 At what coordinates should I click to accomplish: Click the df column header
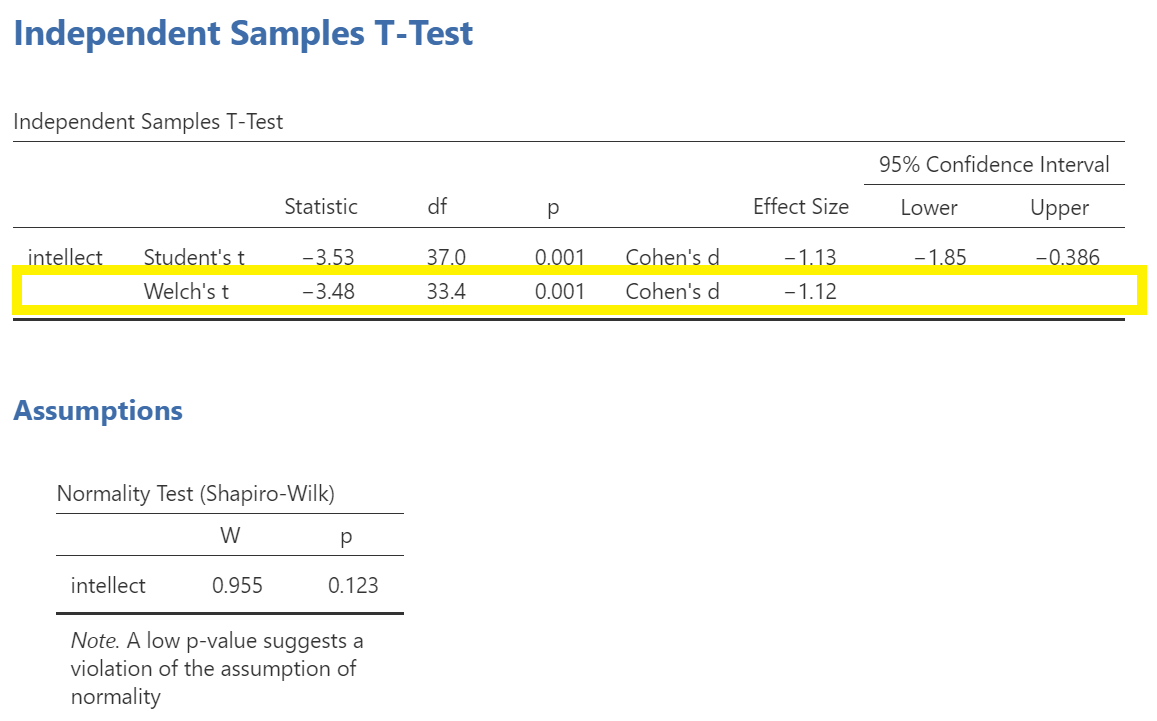point(437,207)
